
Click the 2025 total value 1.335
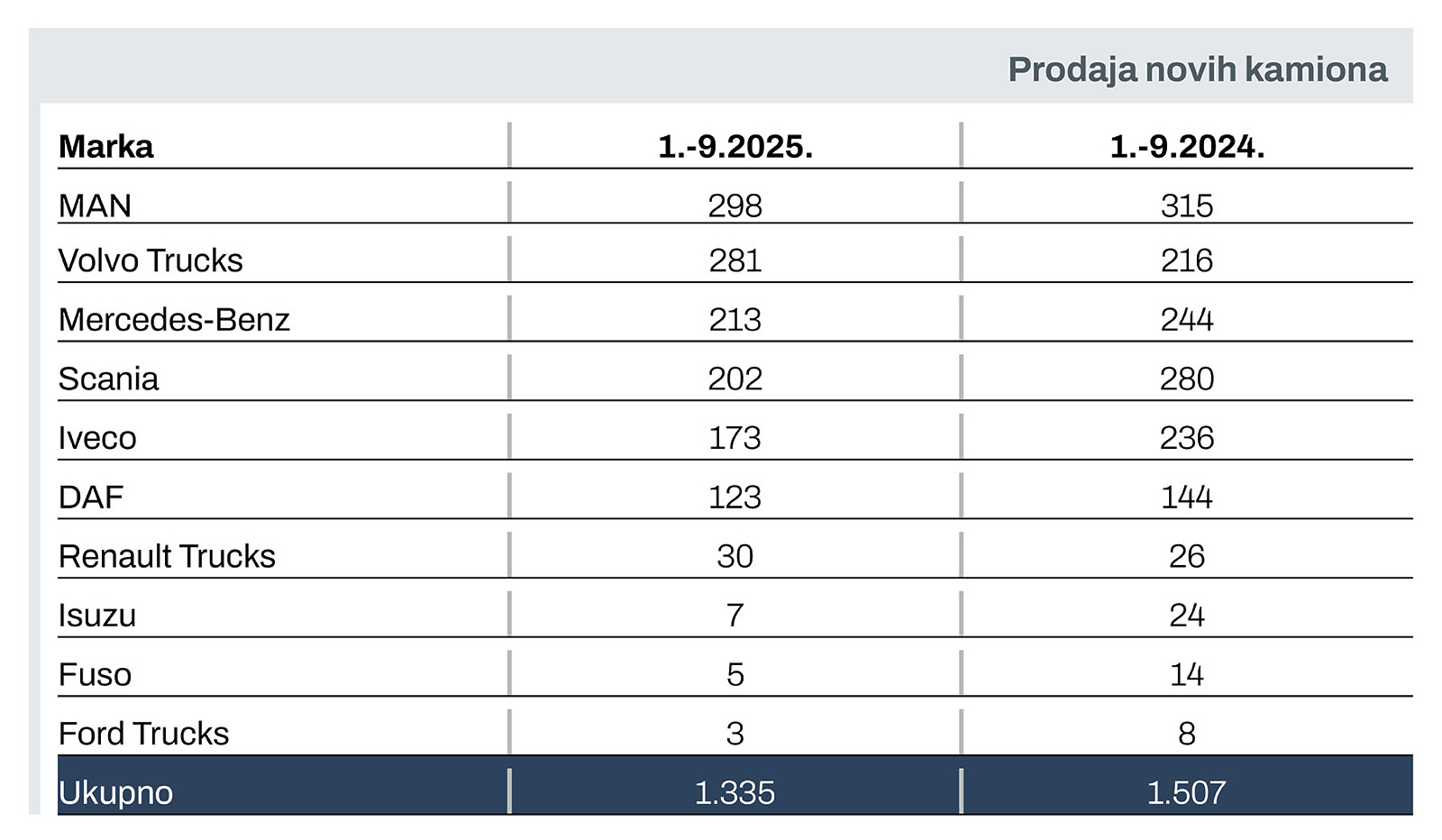coord(735,793)
